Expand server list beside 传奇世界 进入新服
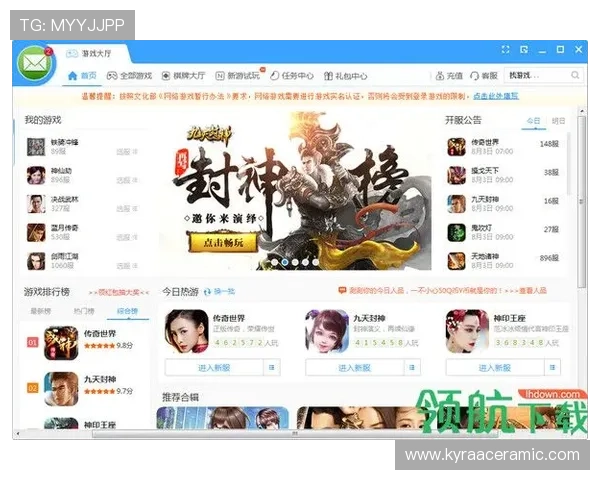The image size is (600, 480). tap(272, 367)
